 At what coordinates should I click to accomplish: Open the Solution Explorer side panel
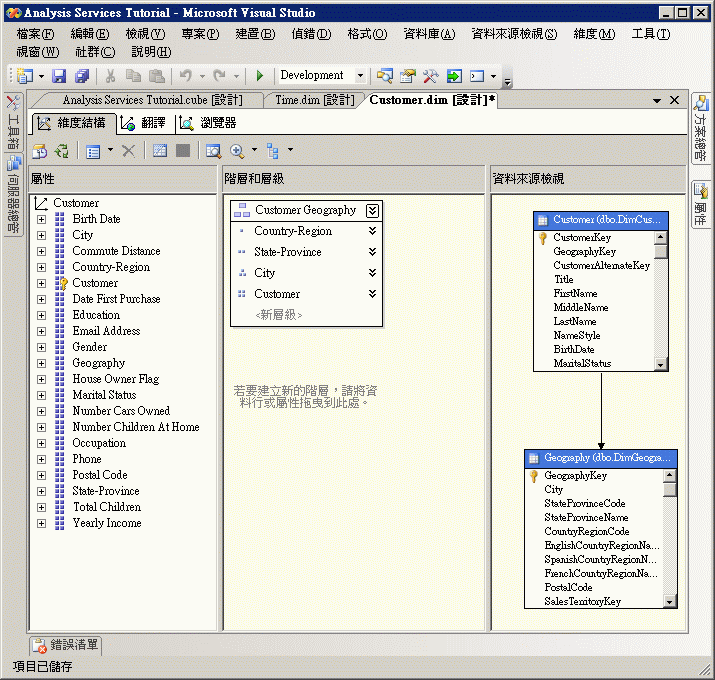click(700, 128)
